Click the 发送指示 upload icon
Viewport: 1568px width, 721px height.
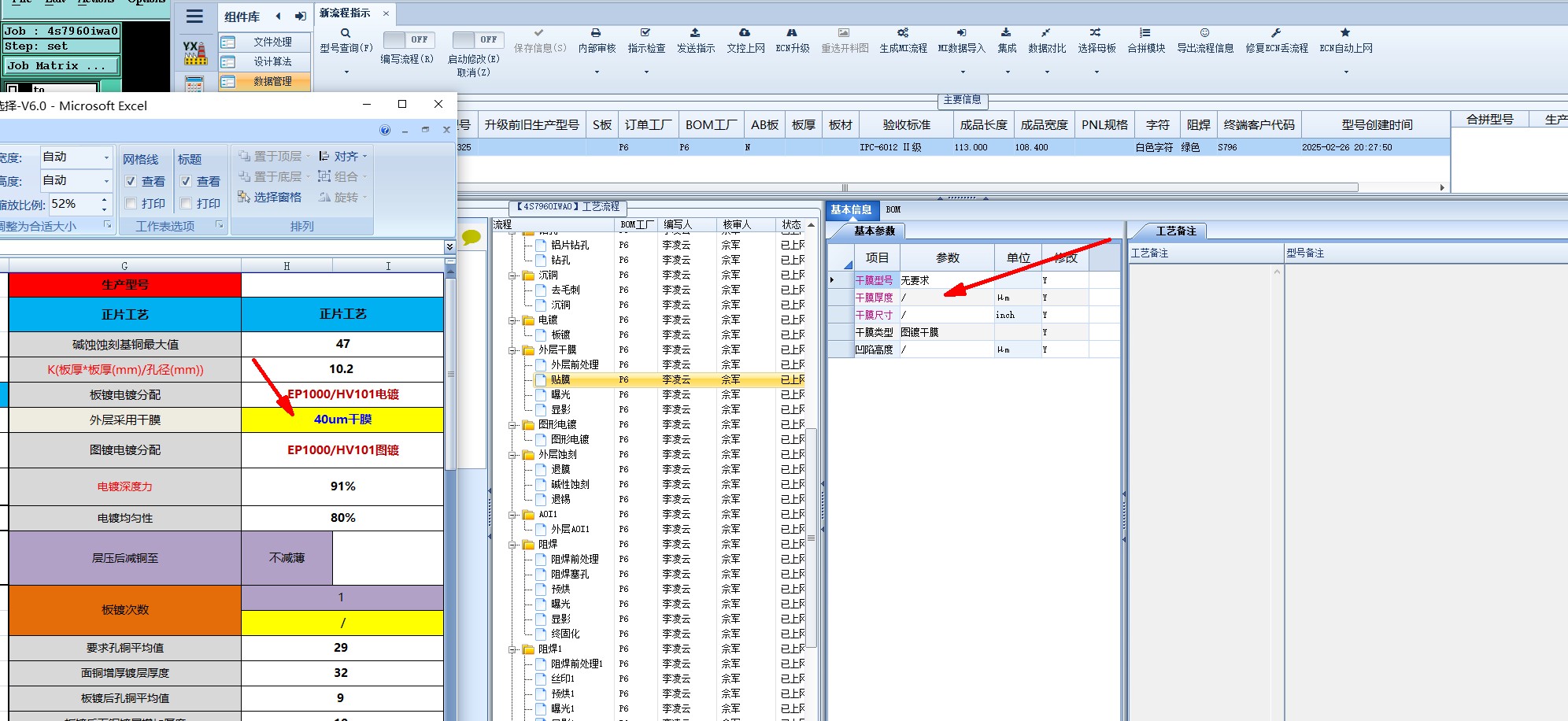pos(695,33)
